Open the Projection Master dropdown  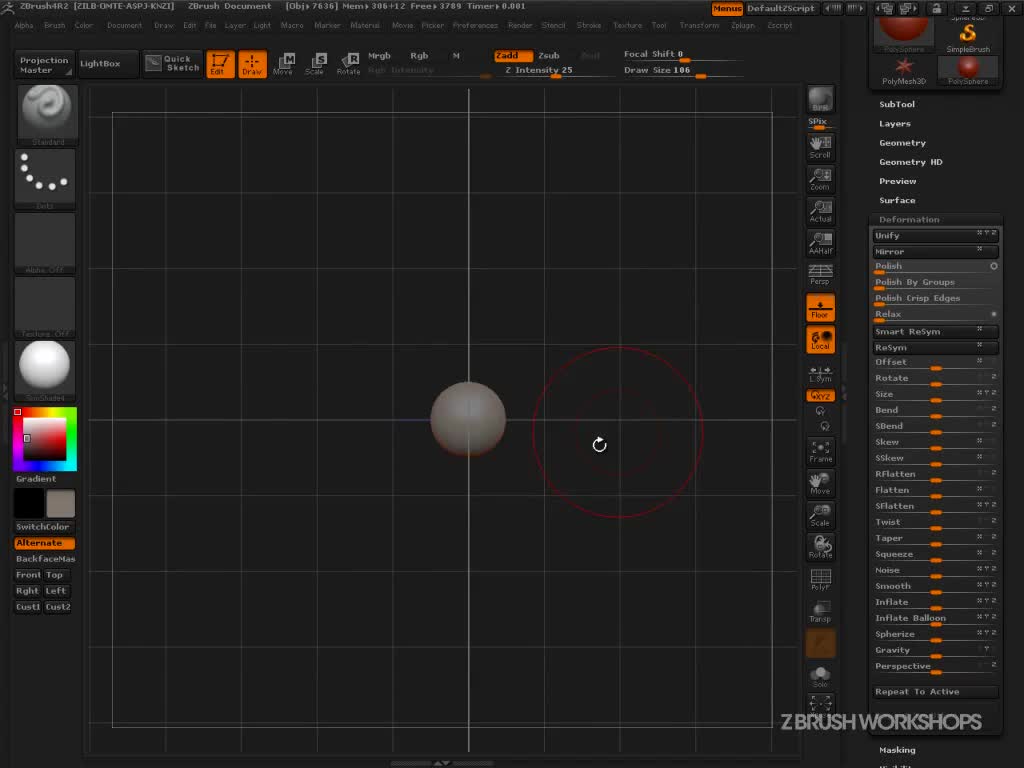tap(44, 64)
